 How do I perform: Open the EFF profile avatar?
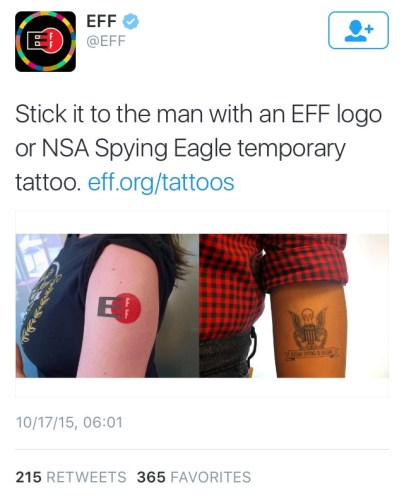pyautogui.click(x=45, y=41)
